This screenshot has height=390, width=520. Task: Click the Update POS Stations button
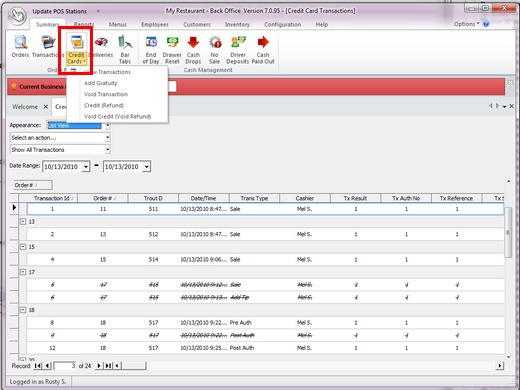point(59,11)
